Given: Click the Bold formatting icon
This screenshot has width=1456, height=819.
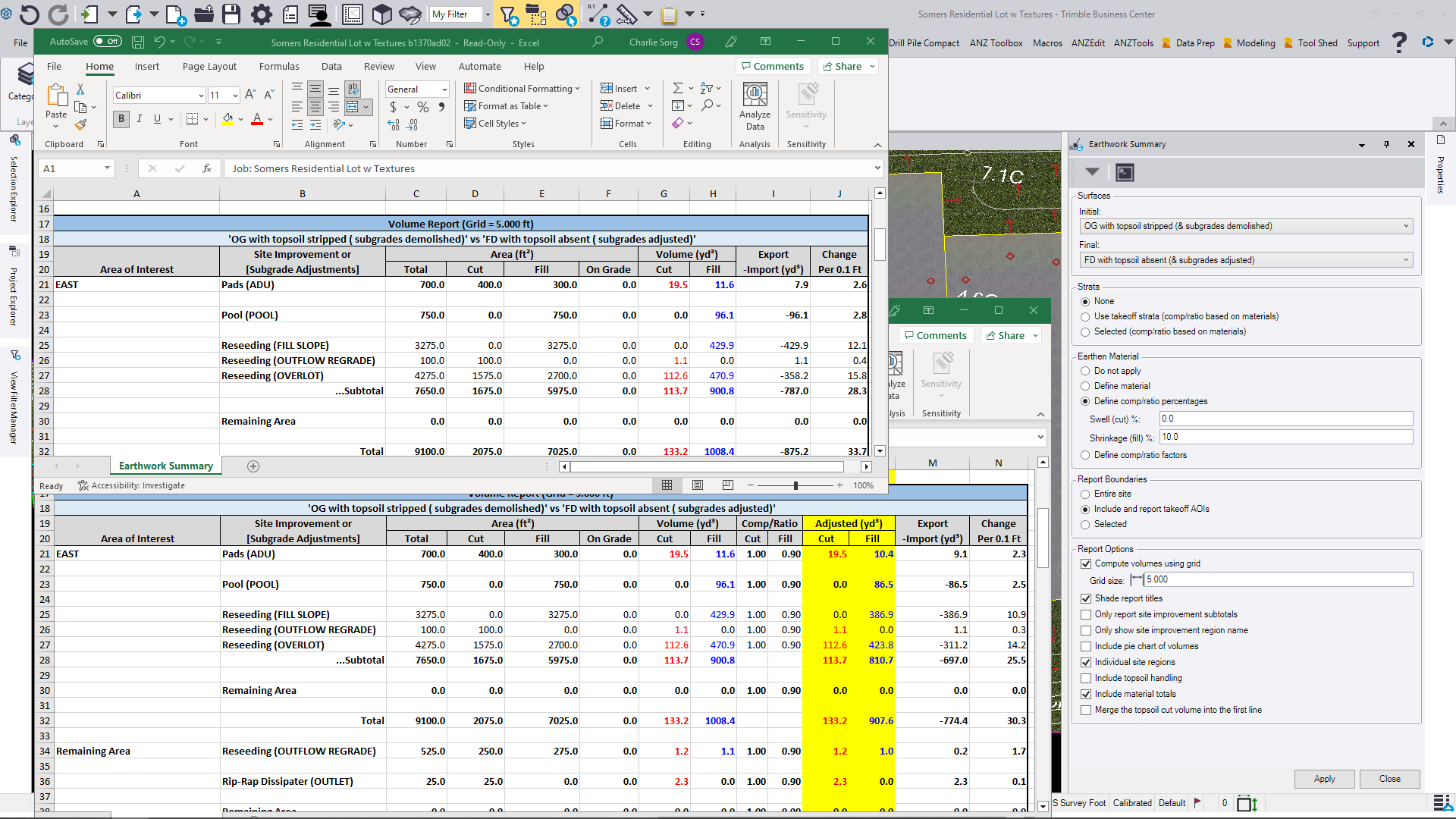Looking at the screenshot, I should pyautogui.click(x=121, y=119).
